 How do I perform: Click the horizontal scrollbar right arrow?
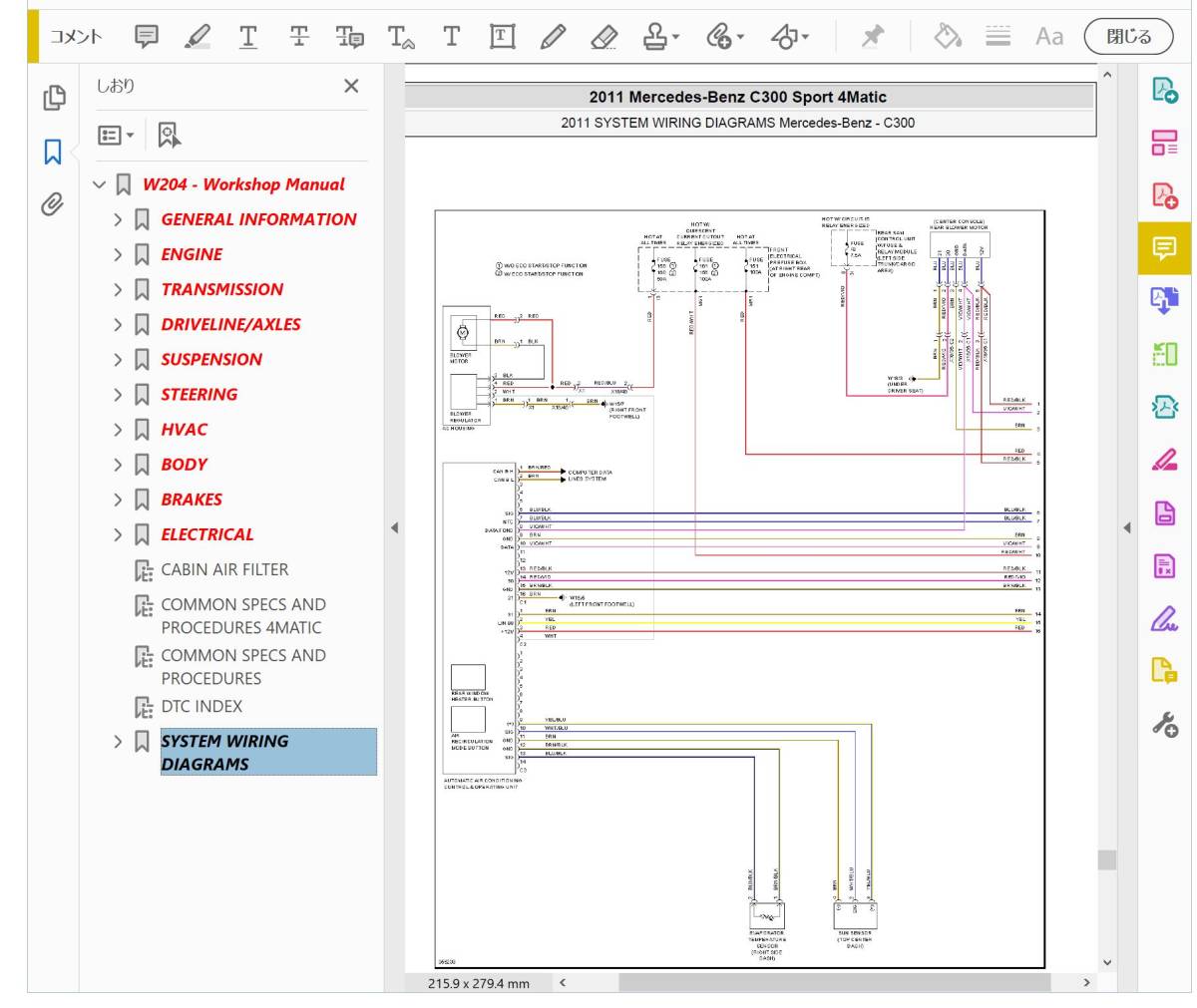1087,983
